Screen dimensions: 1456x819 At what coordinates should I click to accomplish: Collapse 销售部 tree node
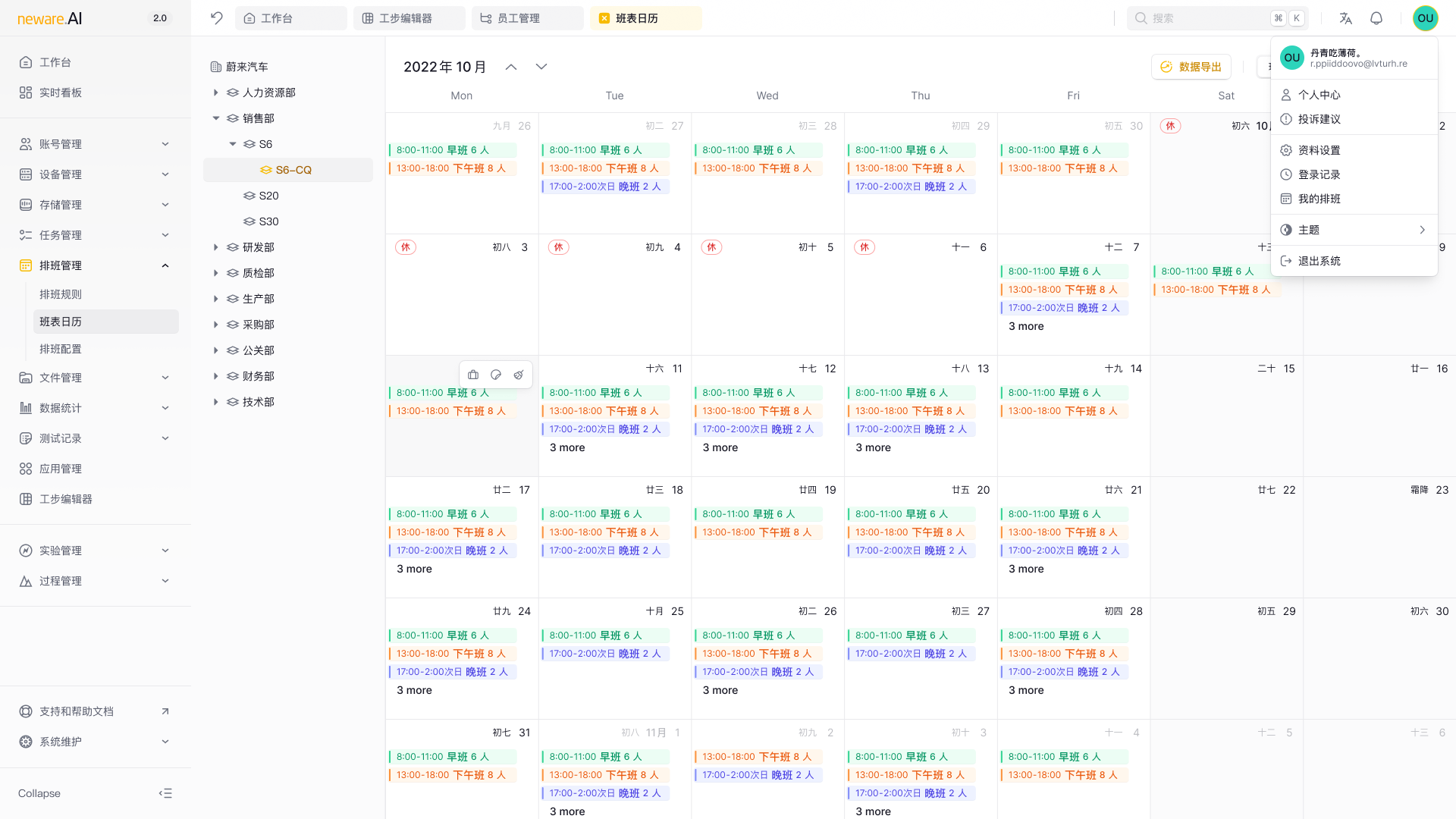pyautogui.click(x=215, y=118)
